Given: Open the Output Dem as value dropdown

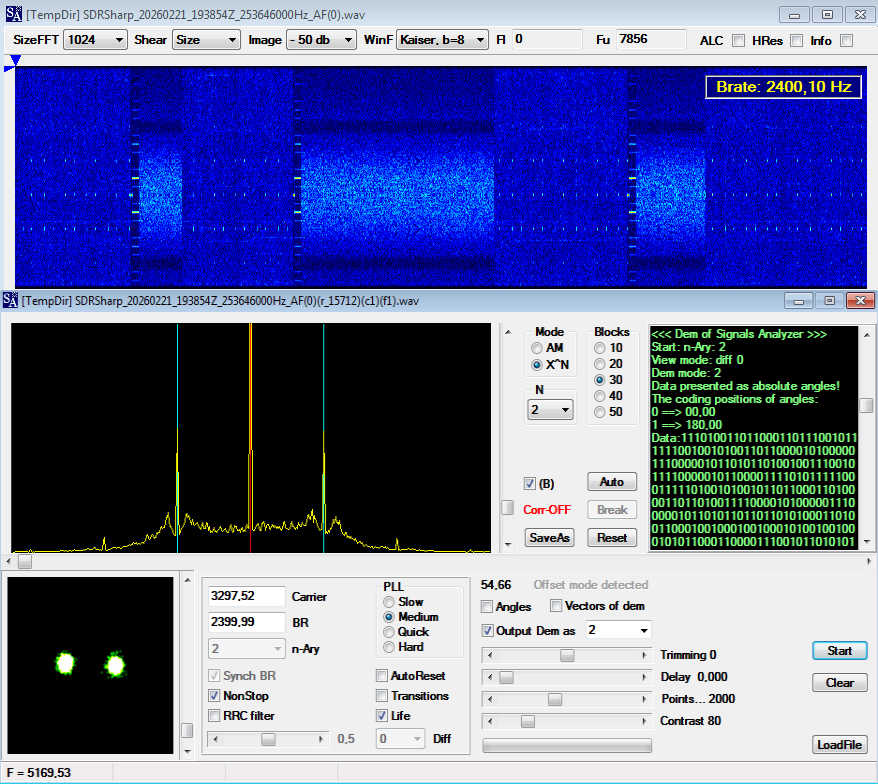Looking at the screenshot, I should [x=618, y=631].
